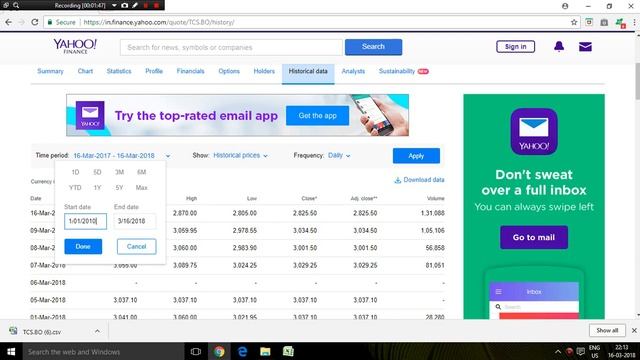Click the page vertical scrollbar
640x360 pixels.
pyautogui.click(x=637, y=82)
